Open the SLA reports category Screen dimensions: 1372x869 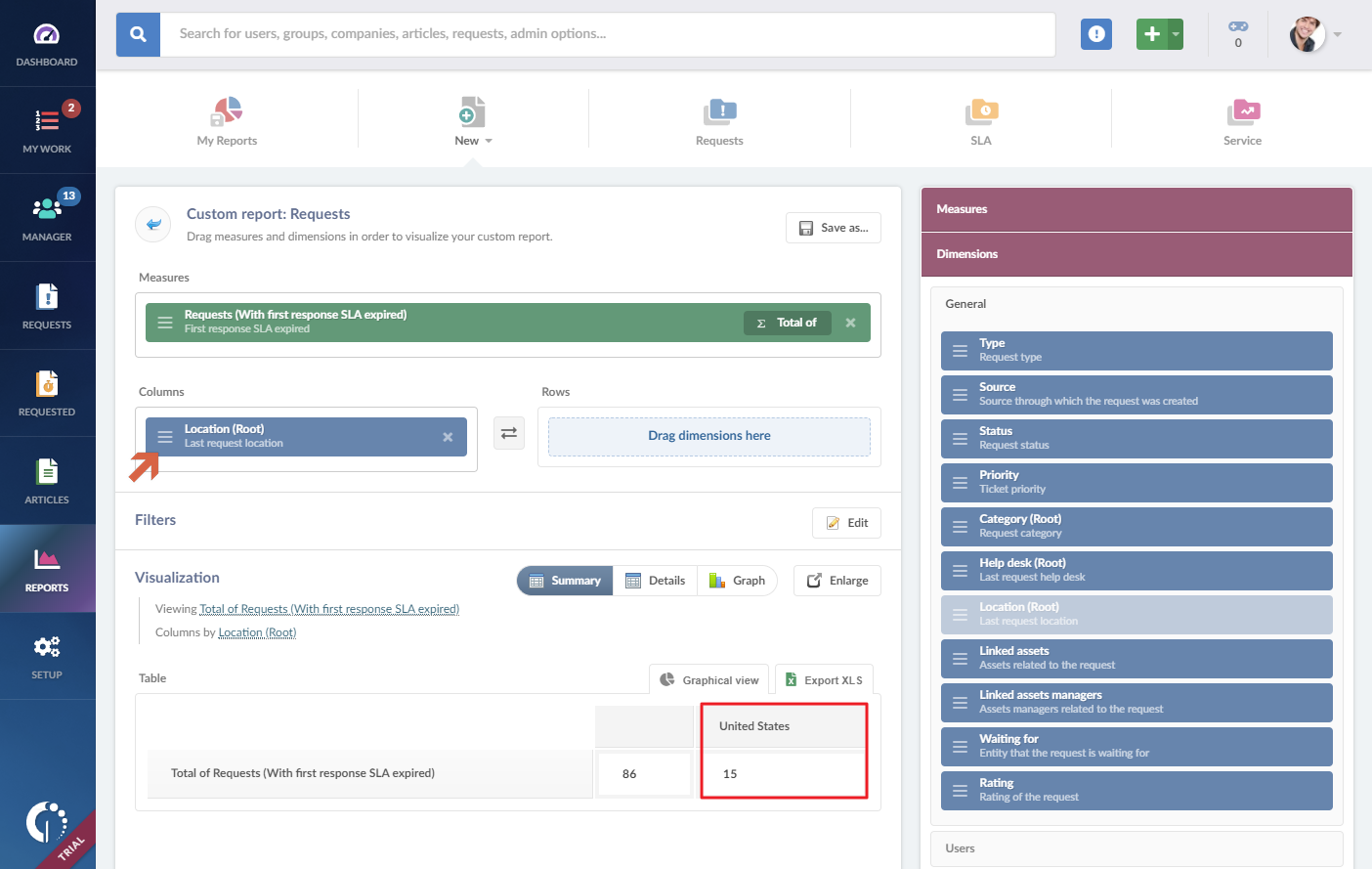980,119
